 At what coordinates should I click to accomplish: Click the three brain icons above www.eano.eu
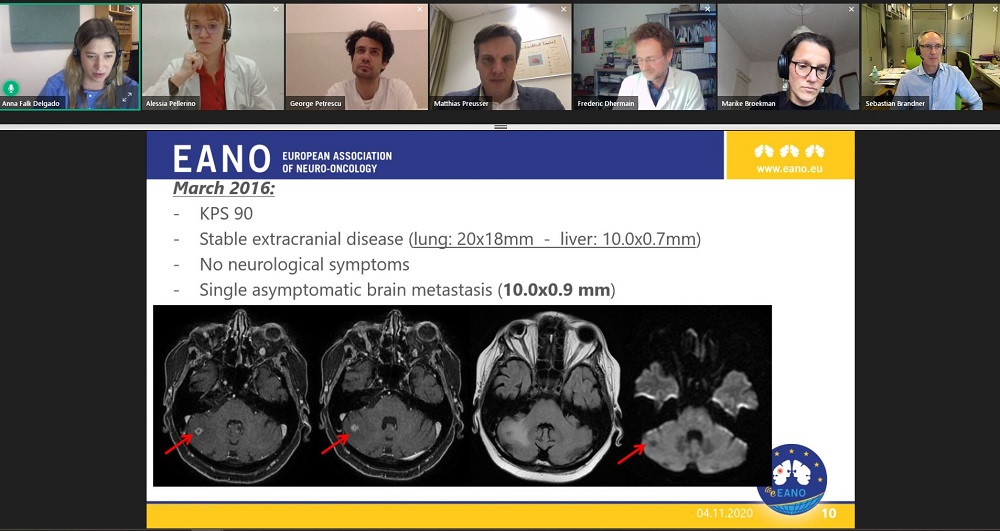(x=789, y=151)
